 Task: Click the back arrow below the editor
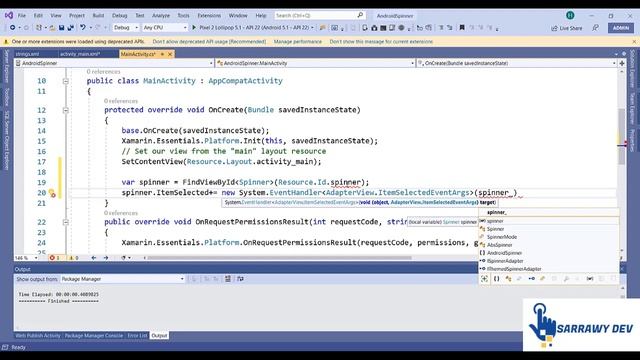click(94, 258)
